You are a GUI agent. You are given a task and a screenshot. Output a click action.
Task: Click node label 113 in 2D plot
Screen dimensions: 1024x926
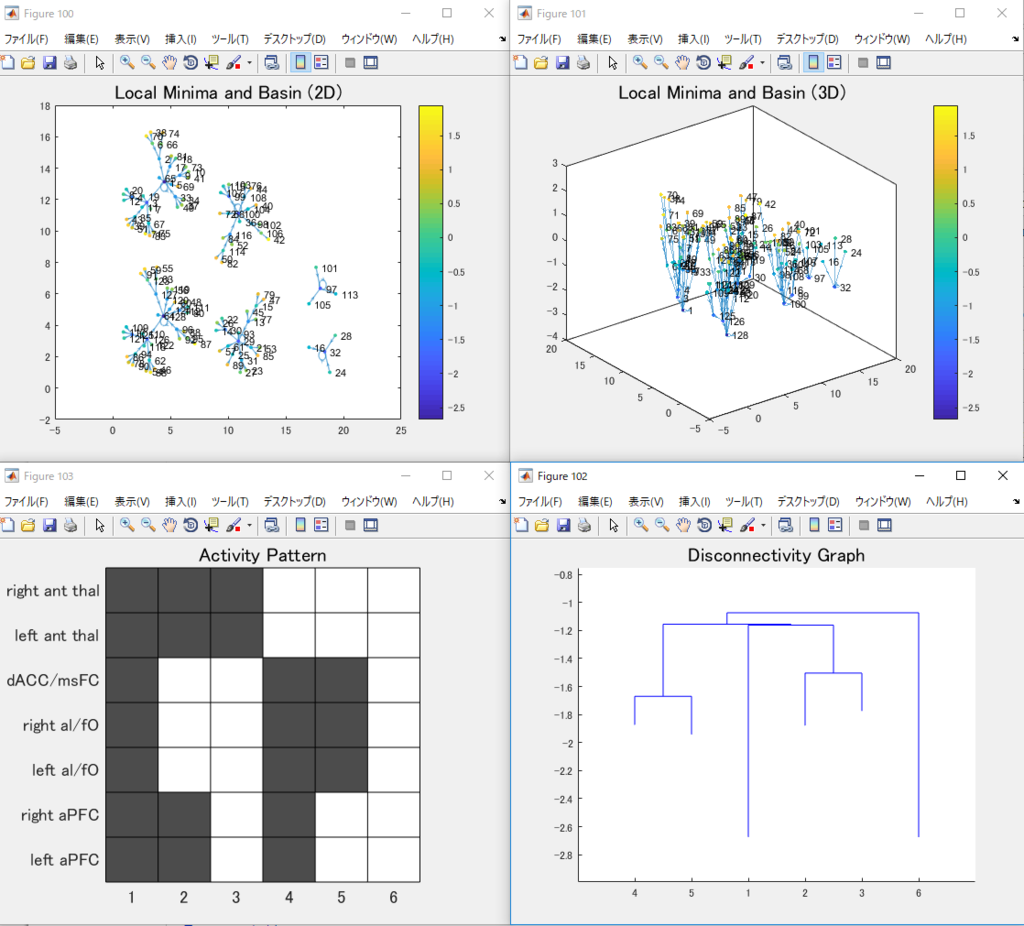coord(350,295)
